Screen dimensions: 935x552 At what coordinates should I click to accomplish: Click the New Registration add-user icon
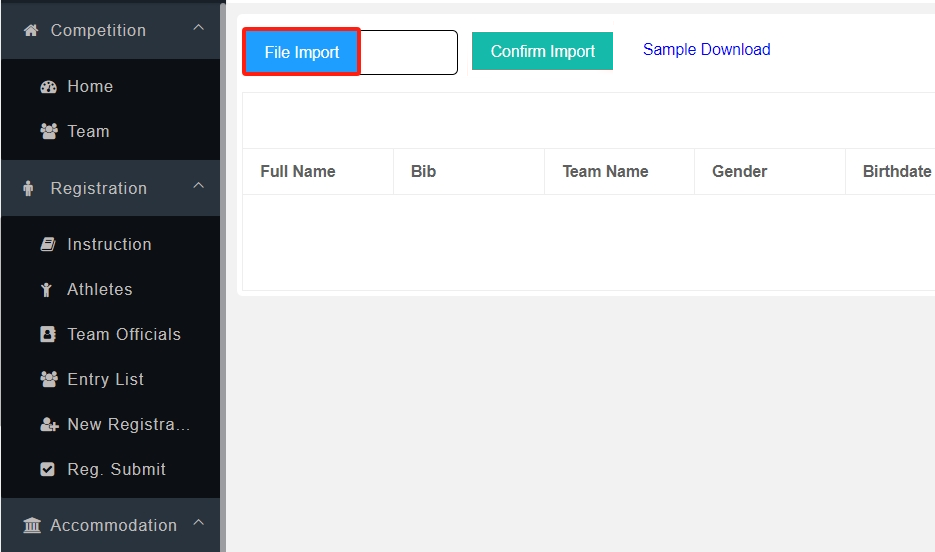tap(48, 424)
